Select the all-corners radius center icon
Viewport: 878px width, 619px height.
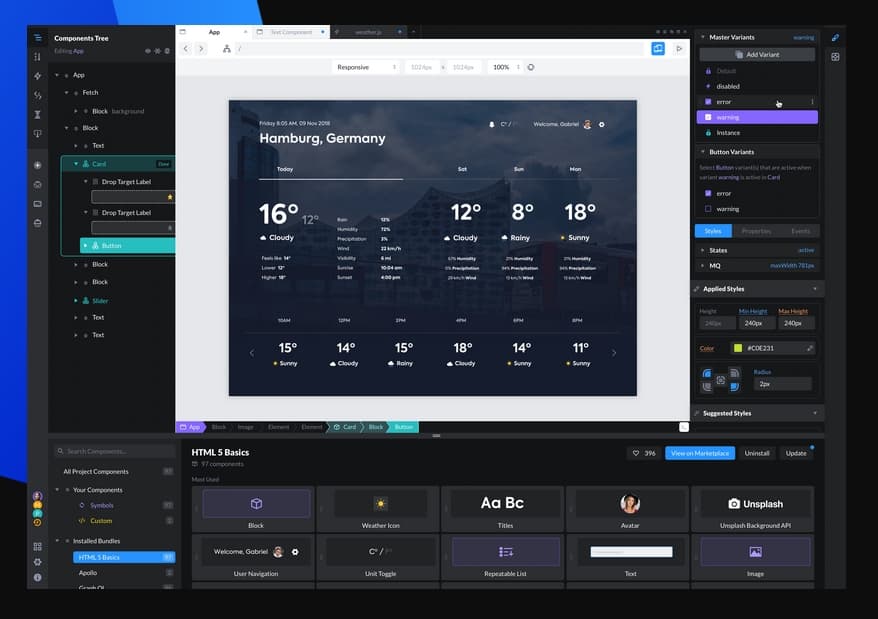point(721,380)
